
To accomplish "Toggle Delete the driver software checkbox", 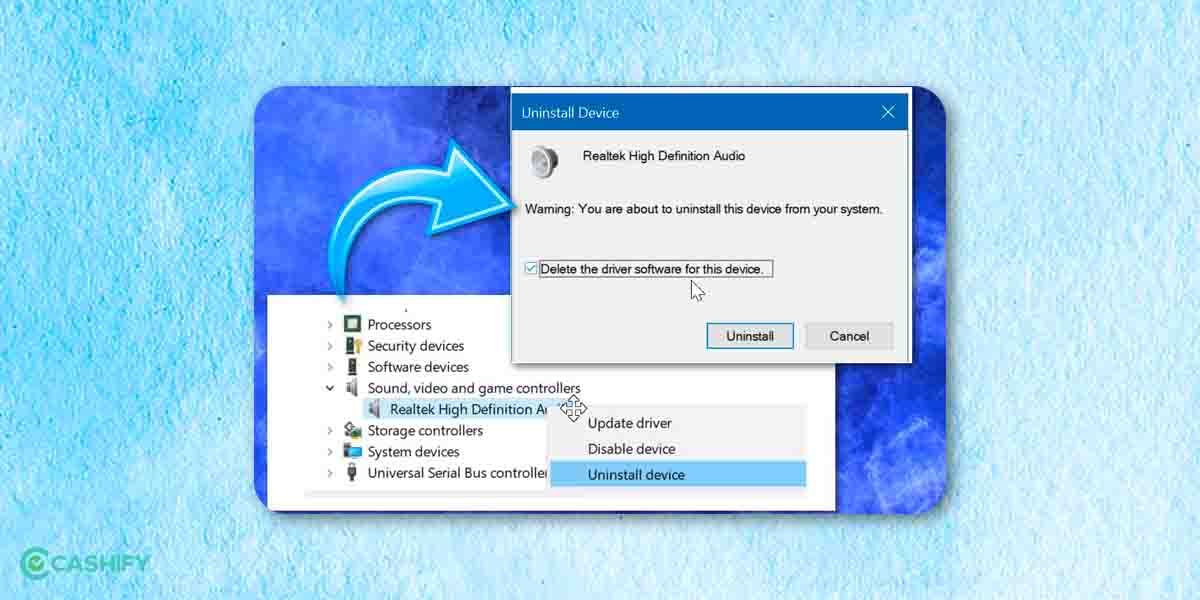I will 530,269.
